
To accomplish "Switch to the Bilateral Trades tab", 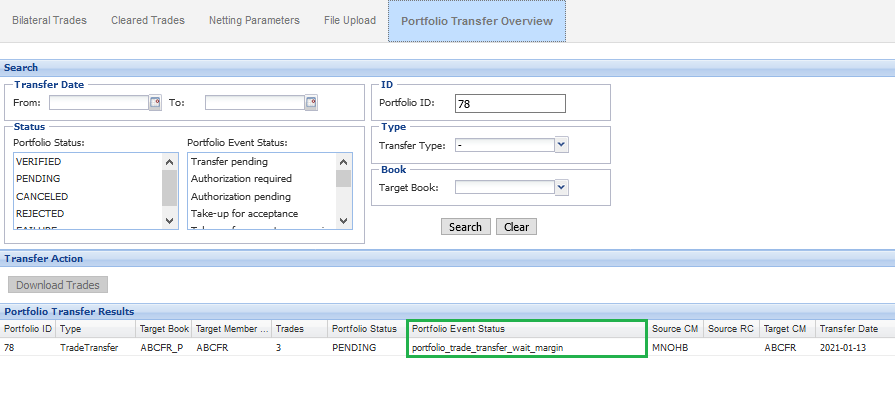I will pos(49,20).
